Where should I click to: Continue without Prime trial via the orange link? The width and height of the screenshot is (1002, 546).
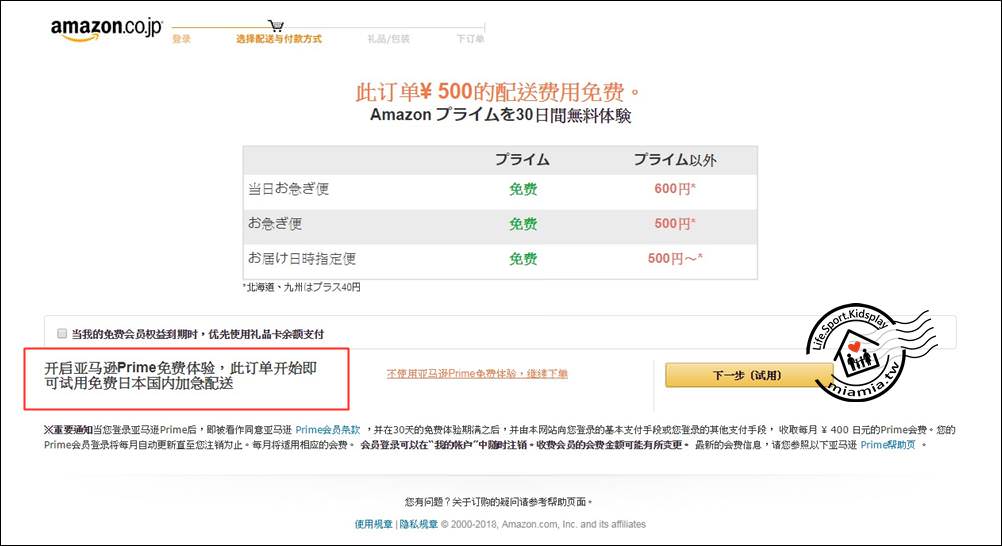tap(477, 374)
